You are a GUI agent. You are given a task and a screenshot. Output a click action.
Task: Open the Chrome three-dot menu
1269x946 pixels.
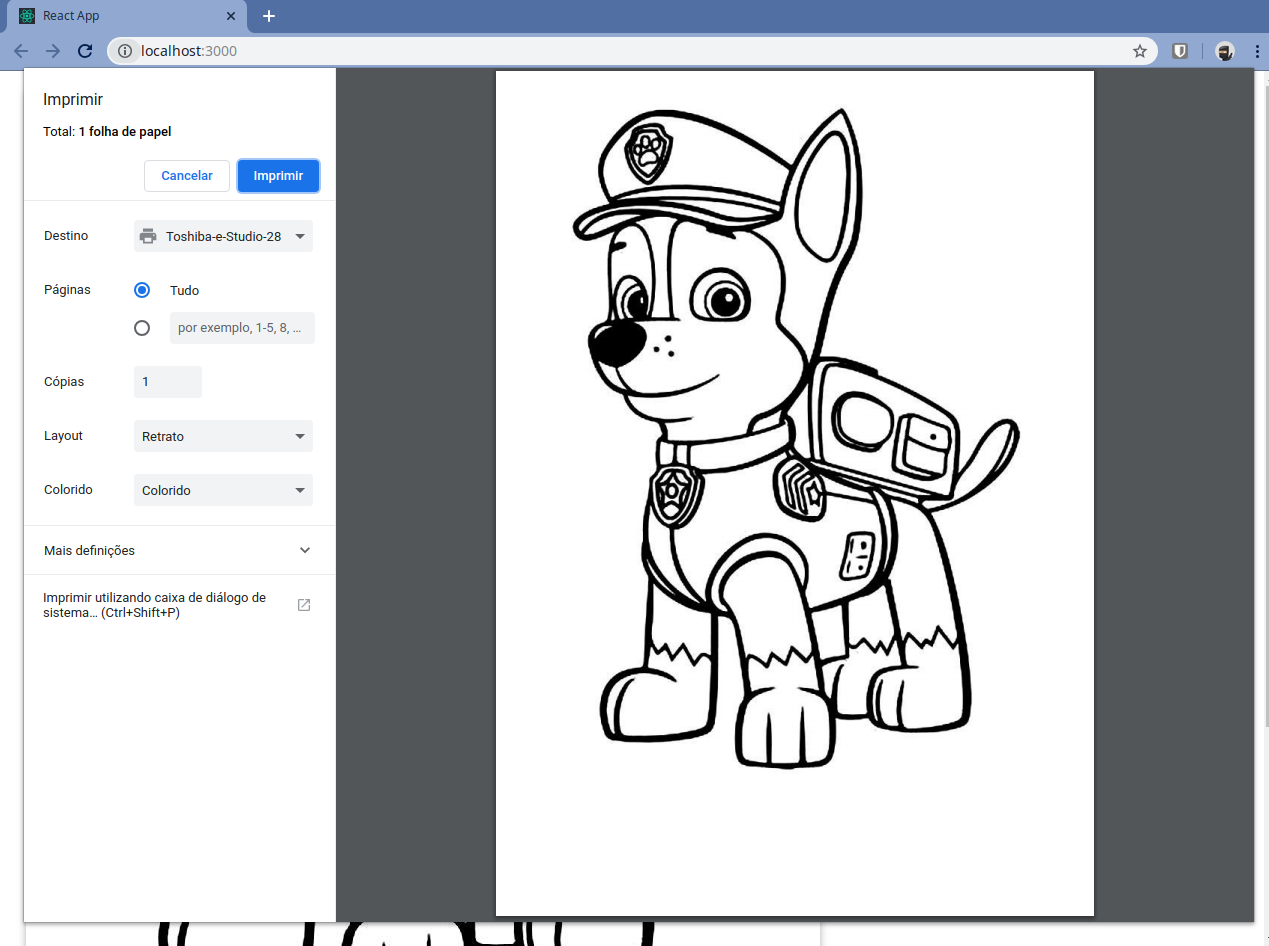pos(1256,51)
